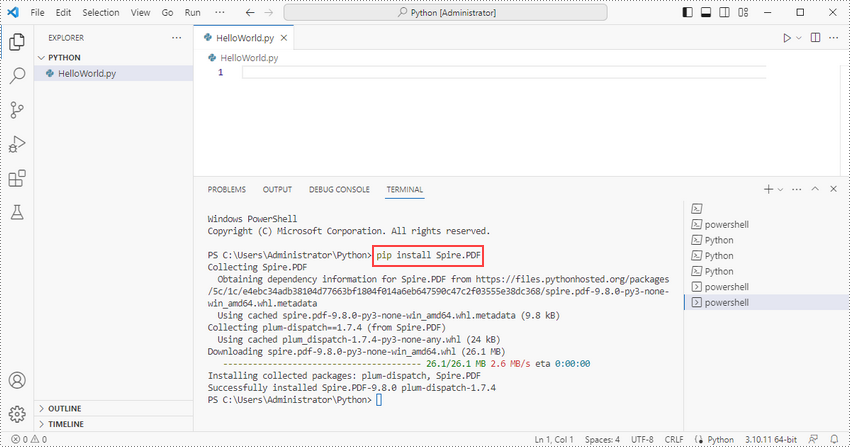The width and height of the screenshot is (850, 447).
Task: Switch to the OUTPUT panel tab
Action: (278, 190)
